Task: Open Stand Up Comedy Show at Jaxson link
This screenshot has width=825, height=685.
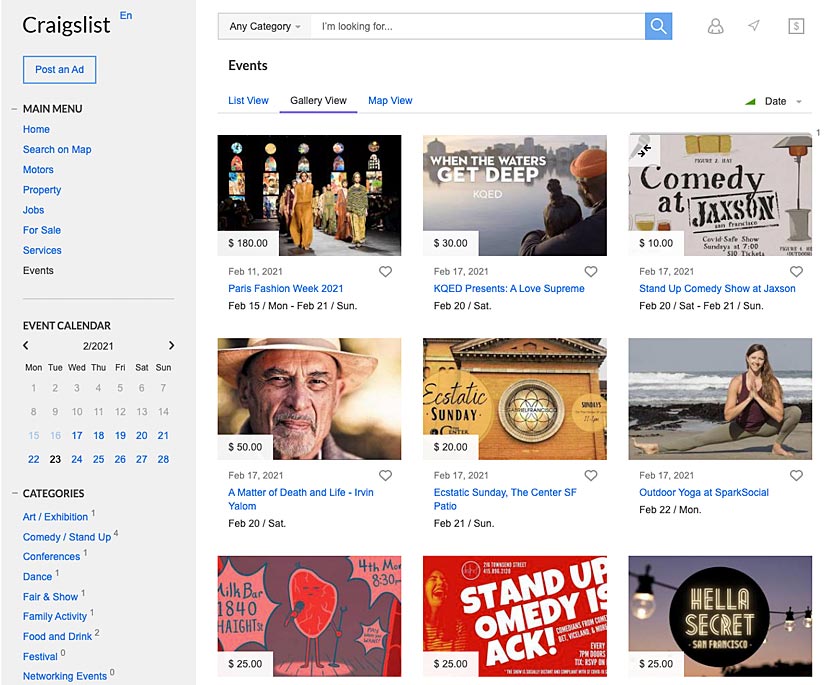Action: (x=717, y=288)
